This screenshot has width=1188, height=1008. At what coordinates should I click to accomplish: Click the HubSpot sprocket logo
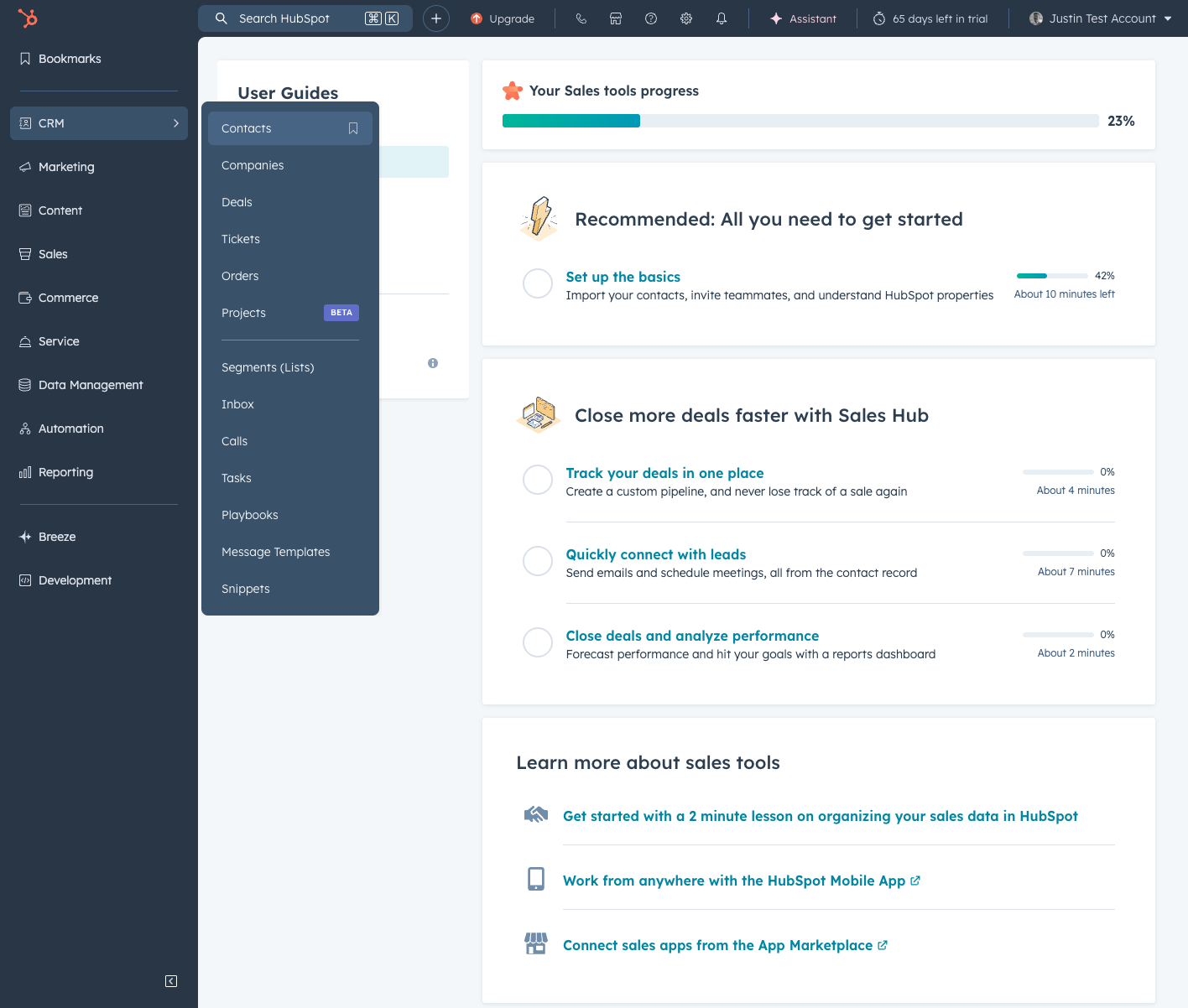coord(28,18)
